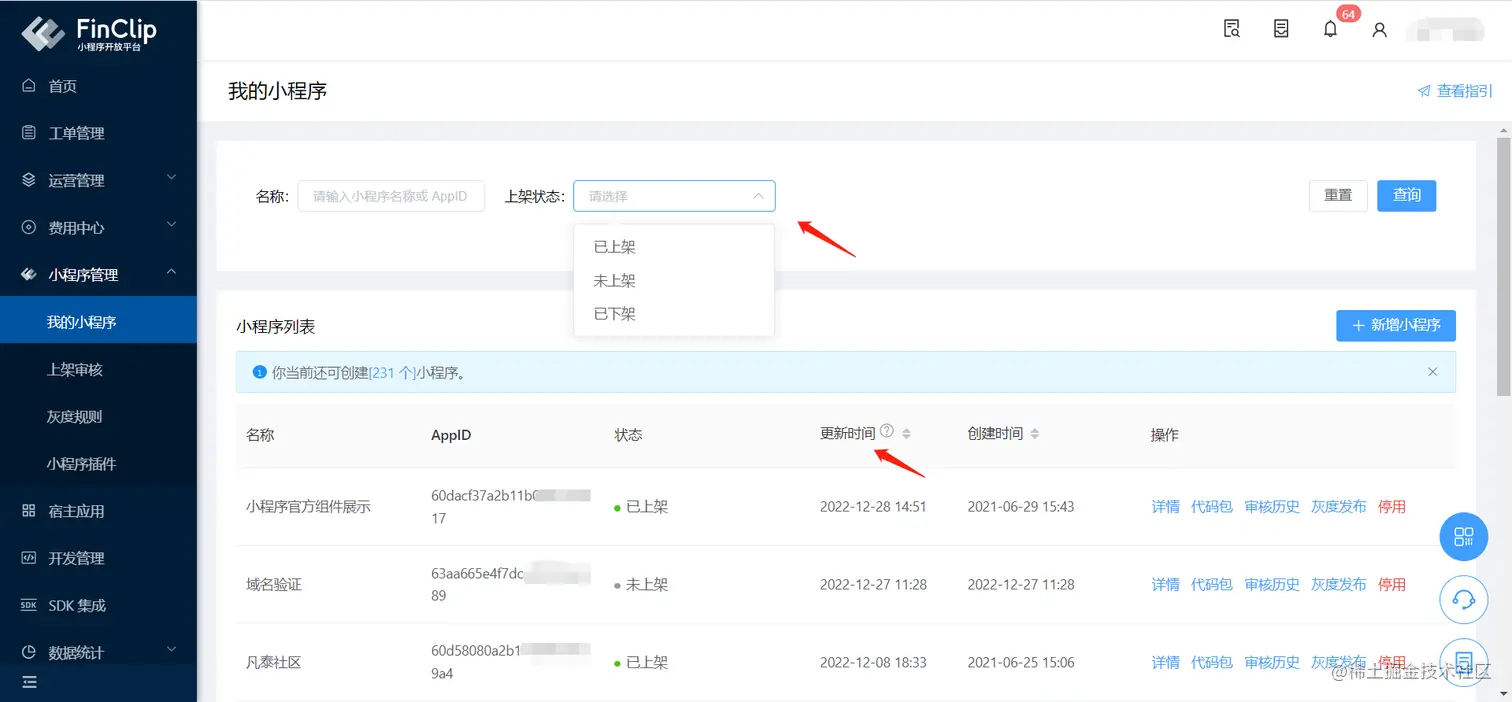This screenshot has width=1512, height=702.
Task: Click the 231 个 quota text
Action: [x=393, y=373]
